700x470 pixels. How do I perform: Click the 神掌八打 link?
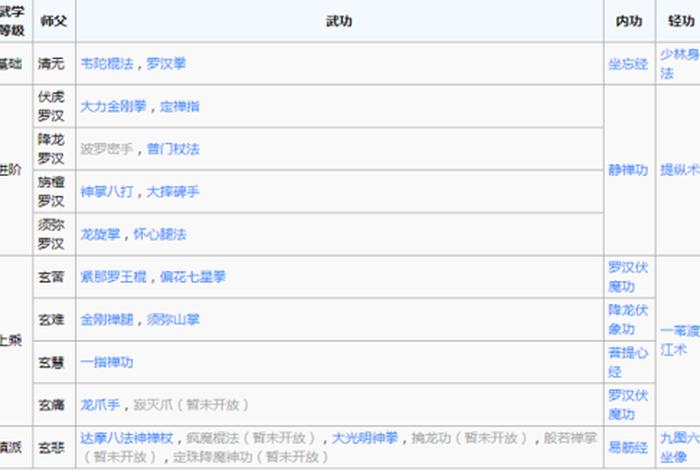(107, 191)
